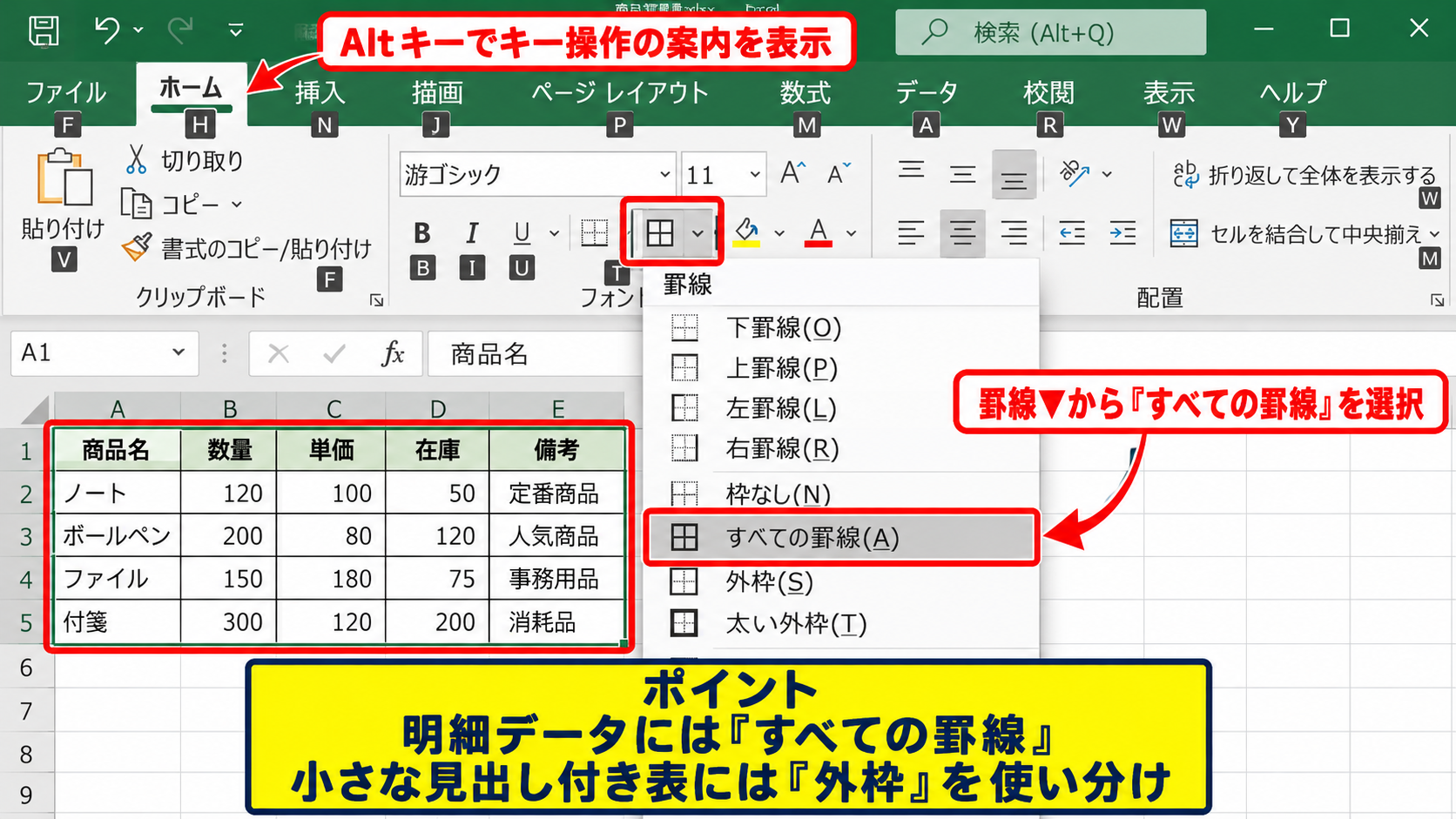
Task: Click the Save icon in title bar
Action: click(x=44, y=31)
